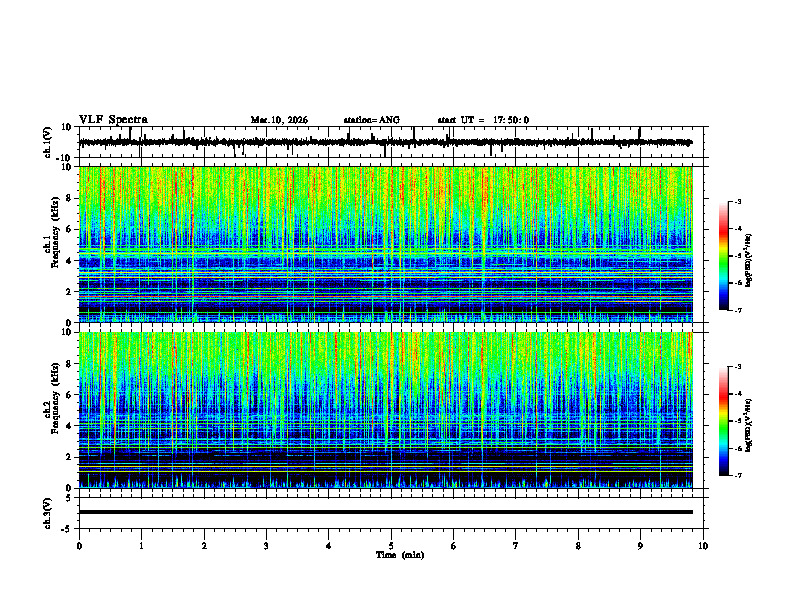
Task: Click the time axis tick label "9"
Action: point(640,546)
